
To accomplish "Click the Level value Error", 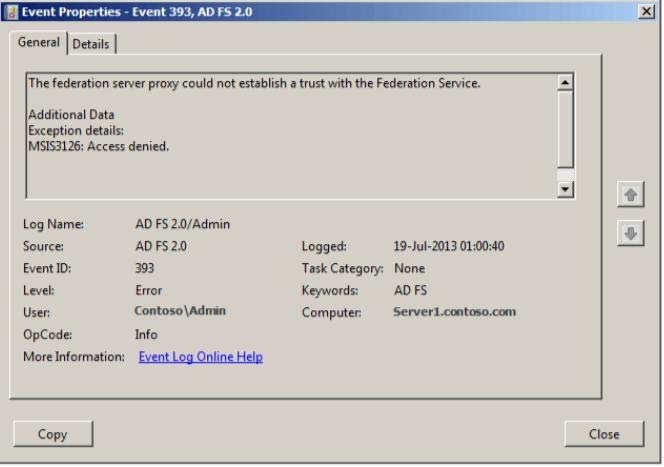I will tap(149, 291).
